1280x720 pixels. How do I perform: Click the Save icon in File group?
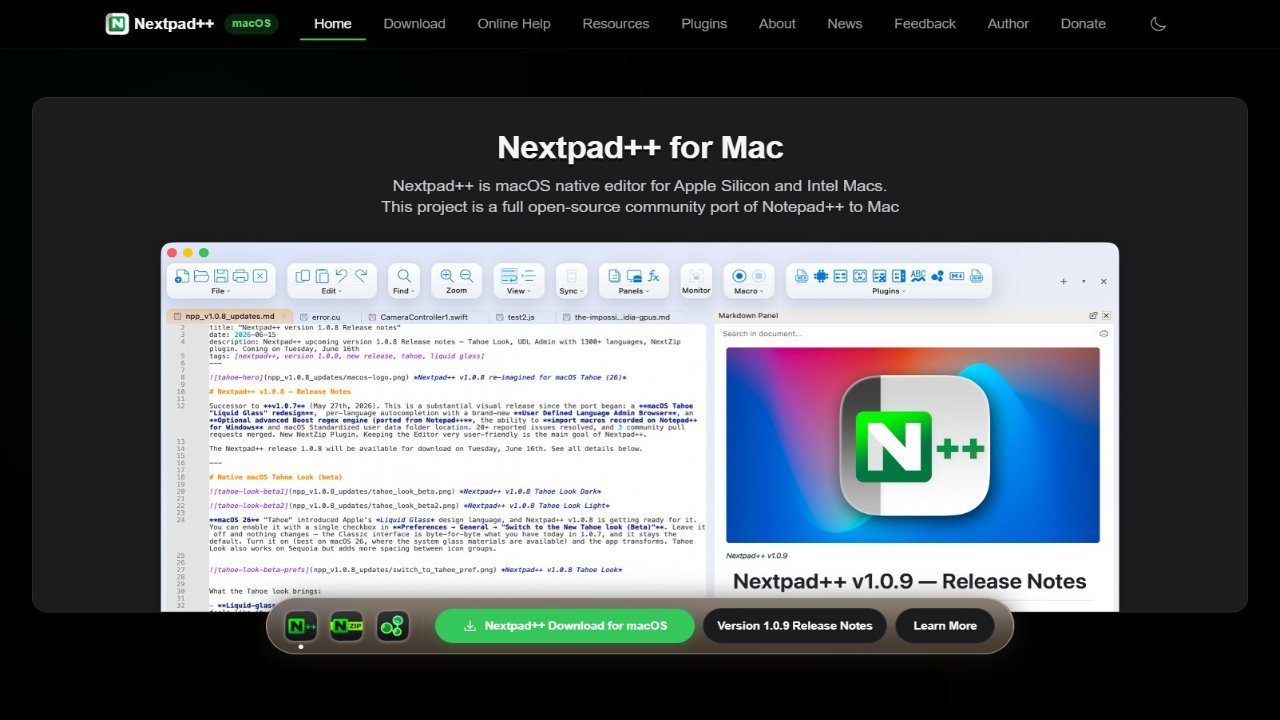coord(221,276)
